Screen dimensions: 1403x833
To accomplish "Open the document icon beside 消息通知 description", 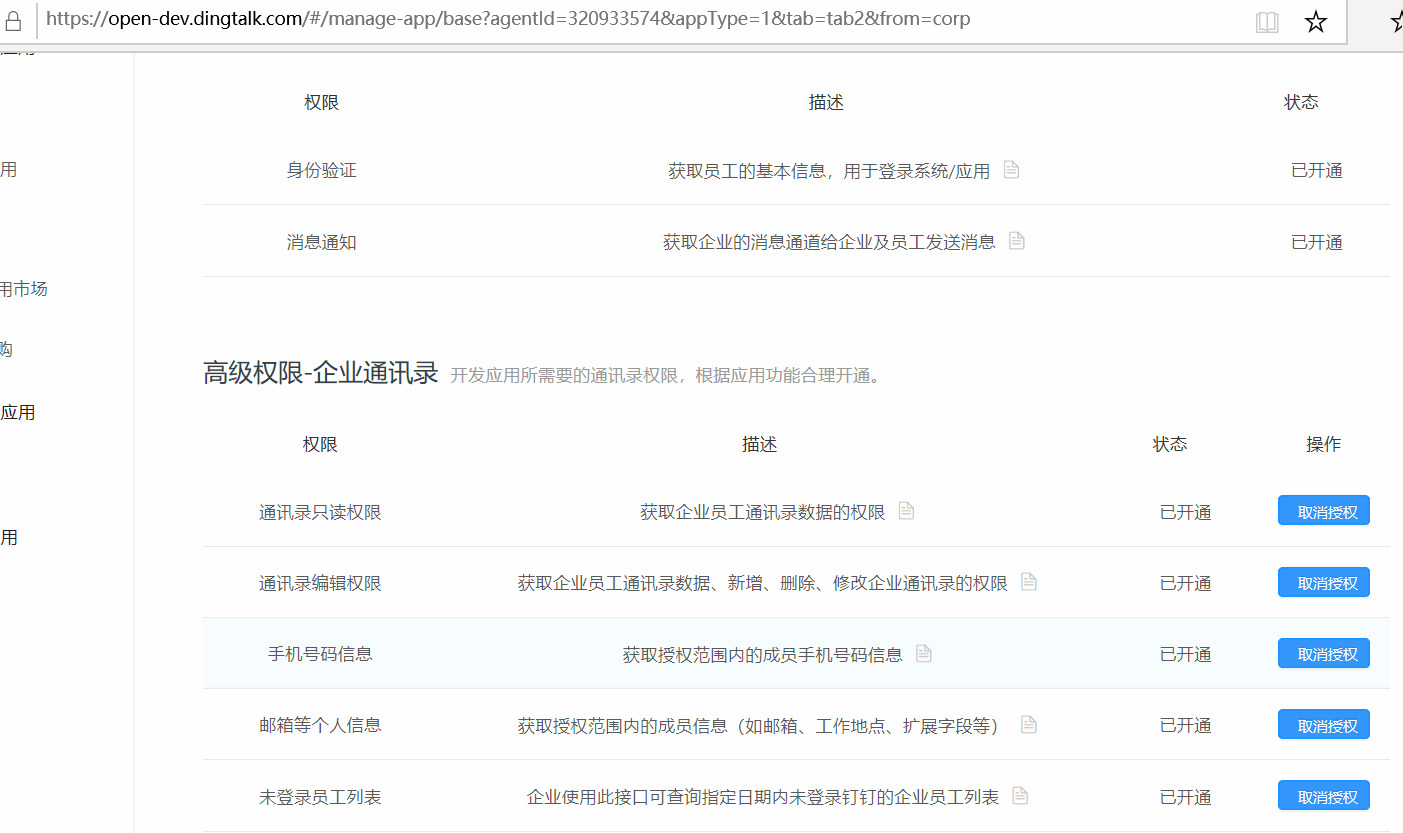I will 1017,241.
